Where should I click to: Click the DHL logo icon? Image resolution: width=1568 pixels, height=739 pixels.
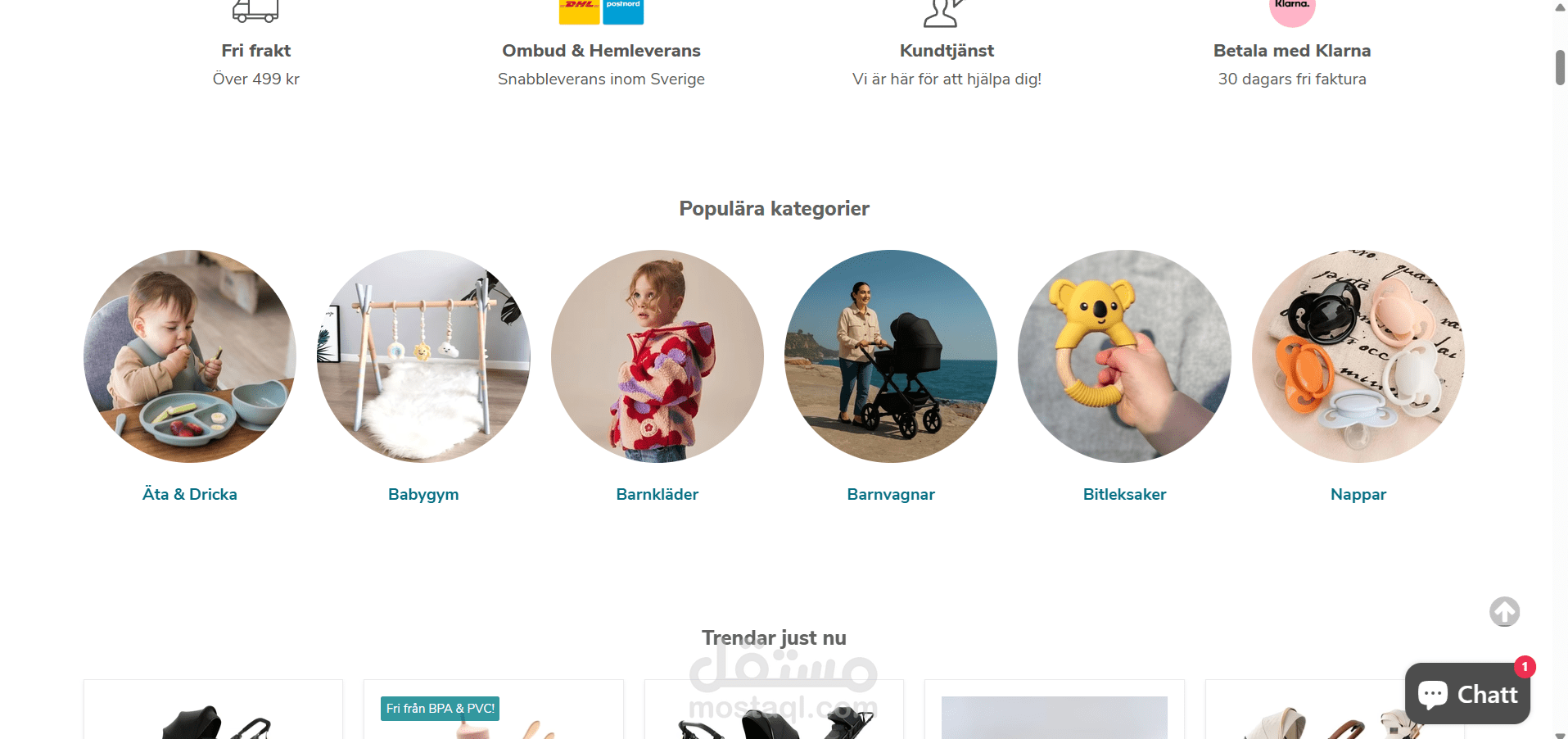[580, 11]
